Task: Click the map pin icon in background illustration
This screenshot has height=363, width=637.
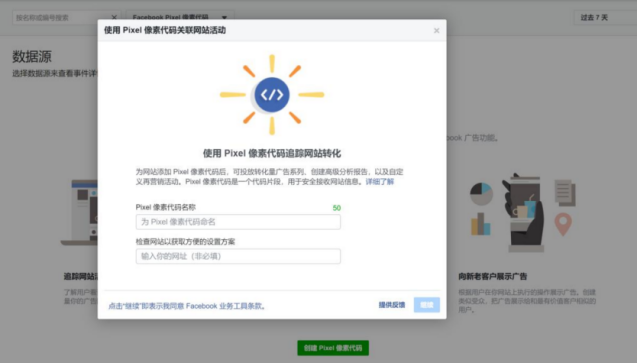Action: (x=563, y=224)
